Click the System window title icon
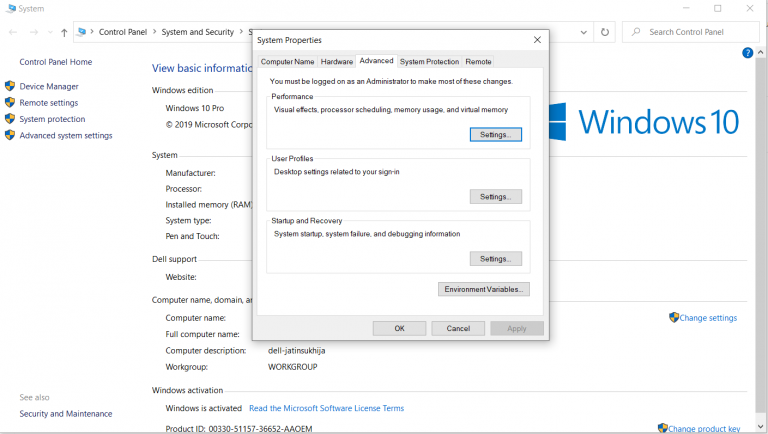Viewport: 768px width, 434px height. pos(11,8)
